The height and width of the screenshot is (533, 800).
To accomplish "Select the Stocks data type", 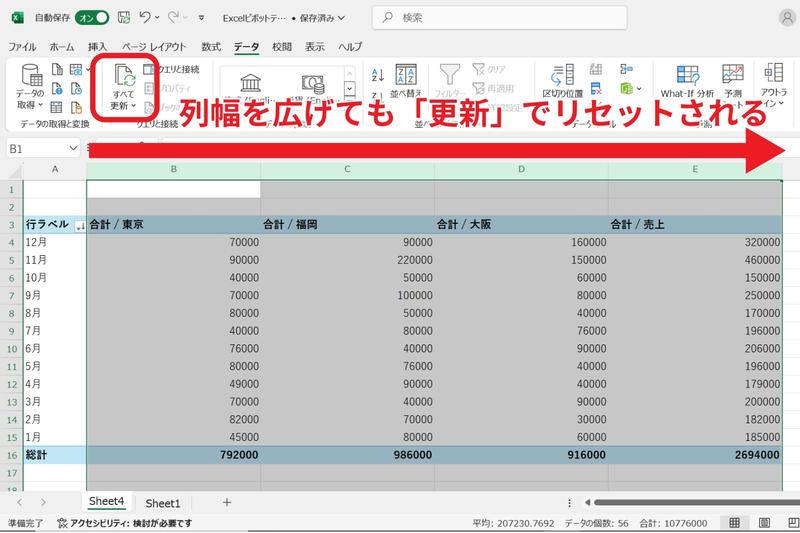I will (x=251, y=84).
